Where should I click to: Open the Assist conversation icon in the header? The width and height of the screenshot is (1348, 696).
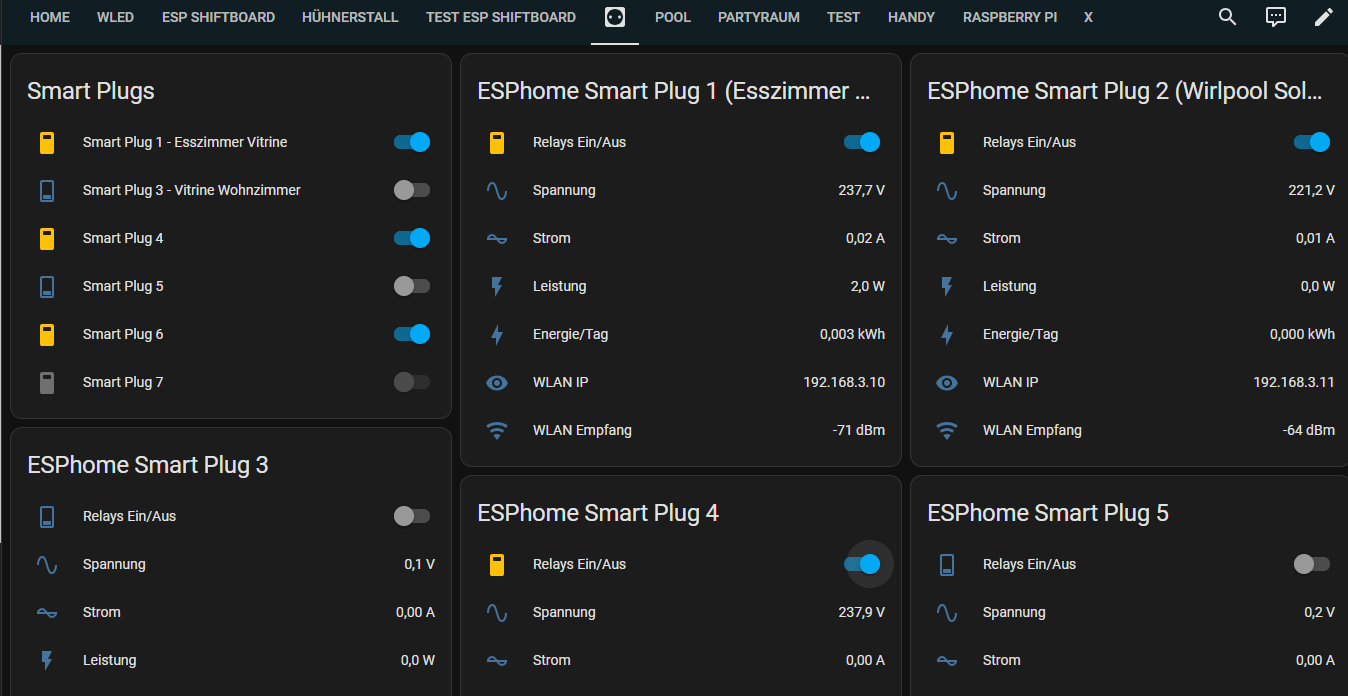point(1275,17)
